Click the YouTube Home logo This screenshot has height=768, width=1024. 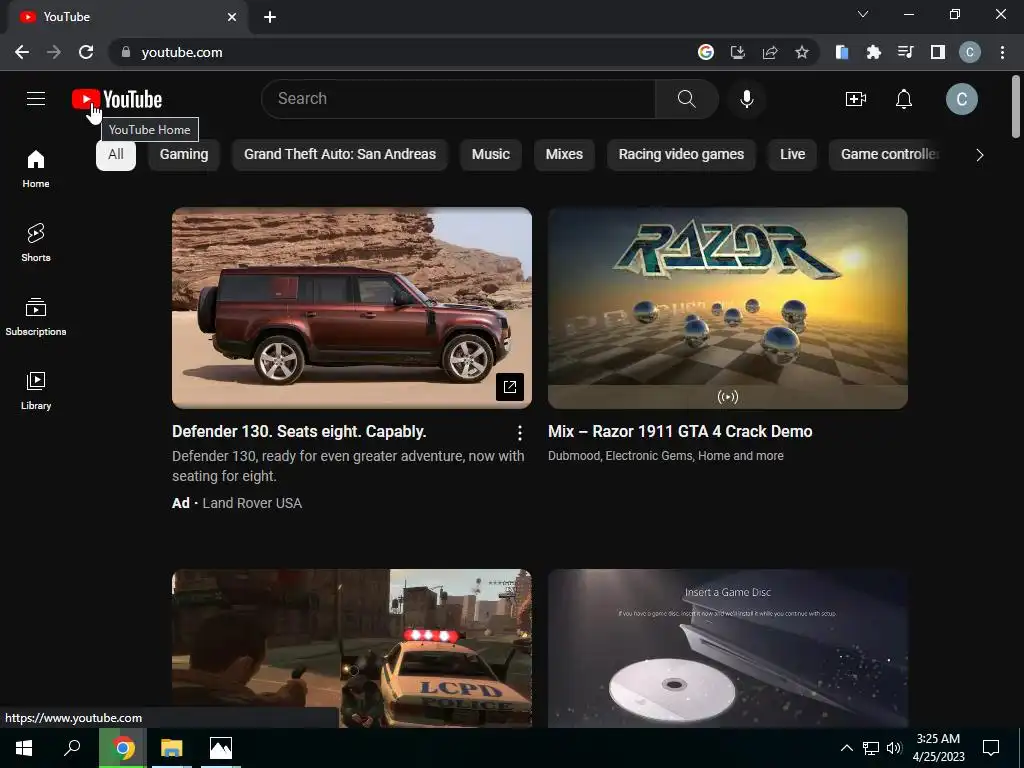pyautogui.click(x=117, y=99)
